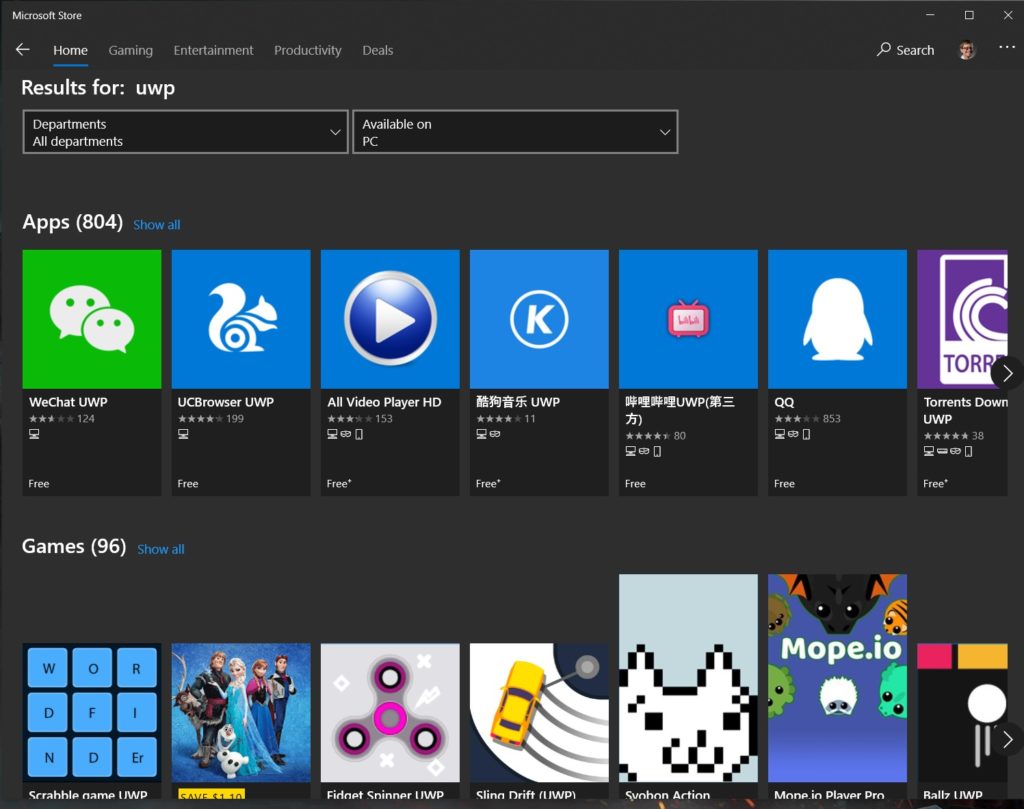Click the QQ Free price label

pos(784,484)
